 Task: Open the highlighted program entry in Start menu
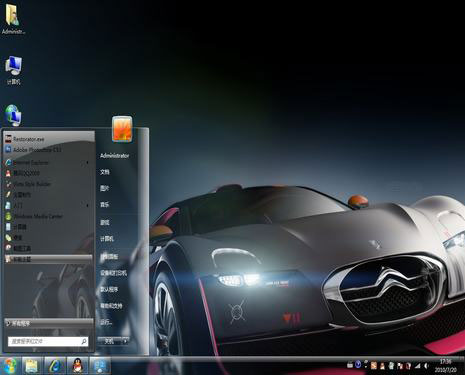49,259
